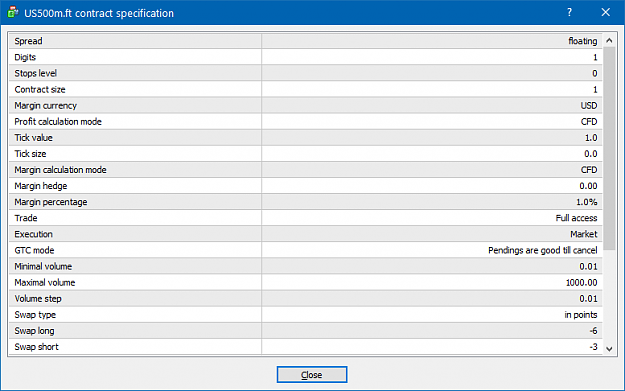Select the GTC mode row label

(x=34, y=250)
